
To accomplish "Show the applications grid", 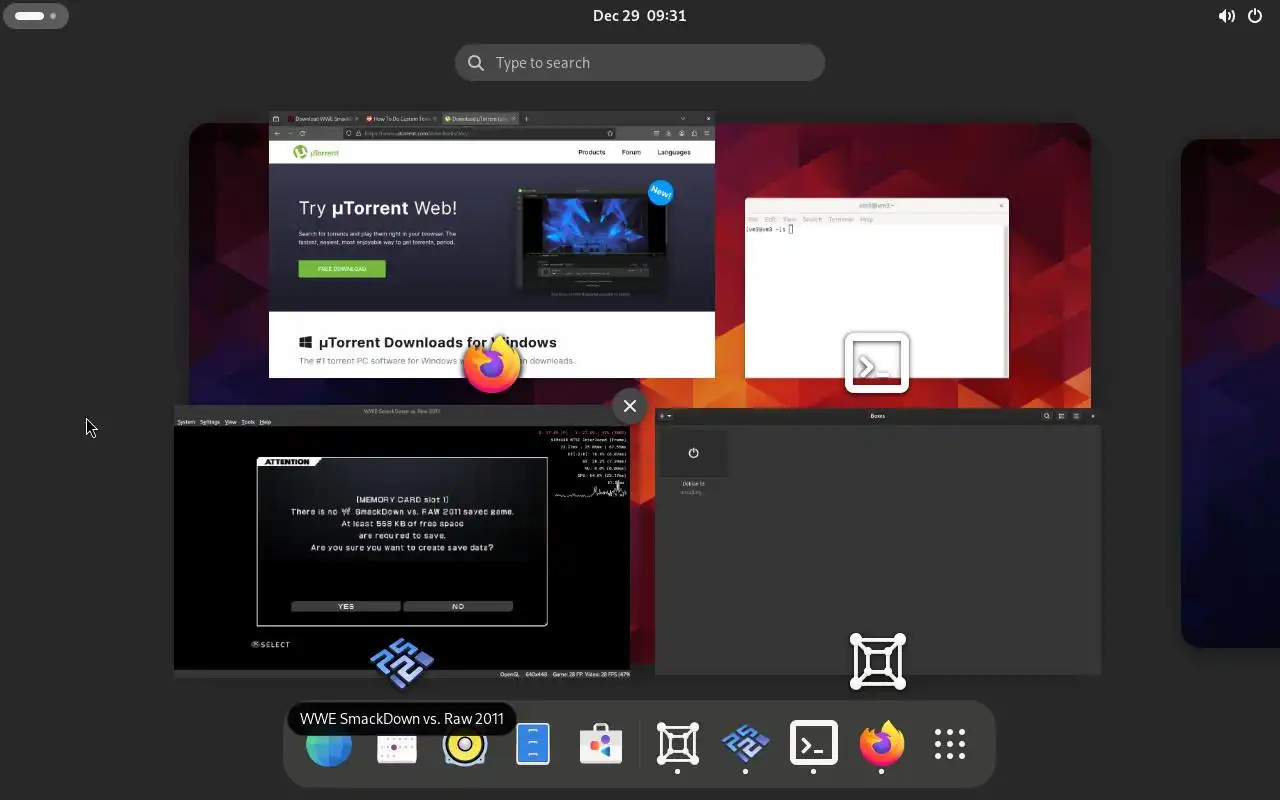I will (950, 744).
